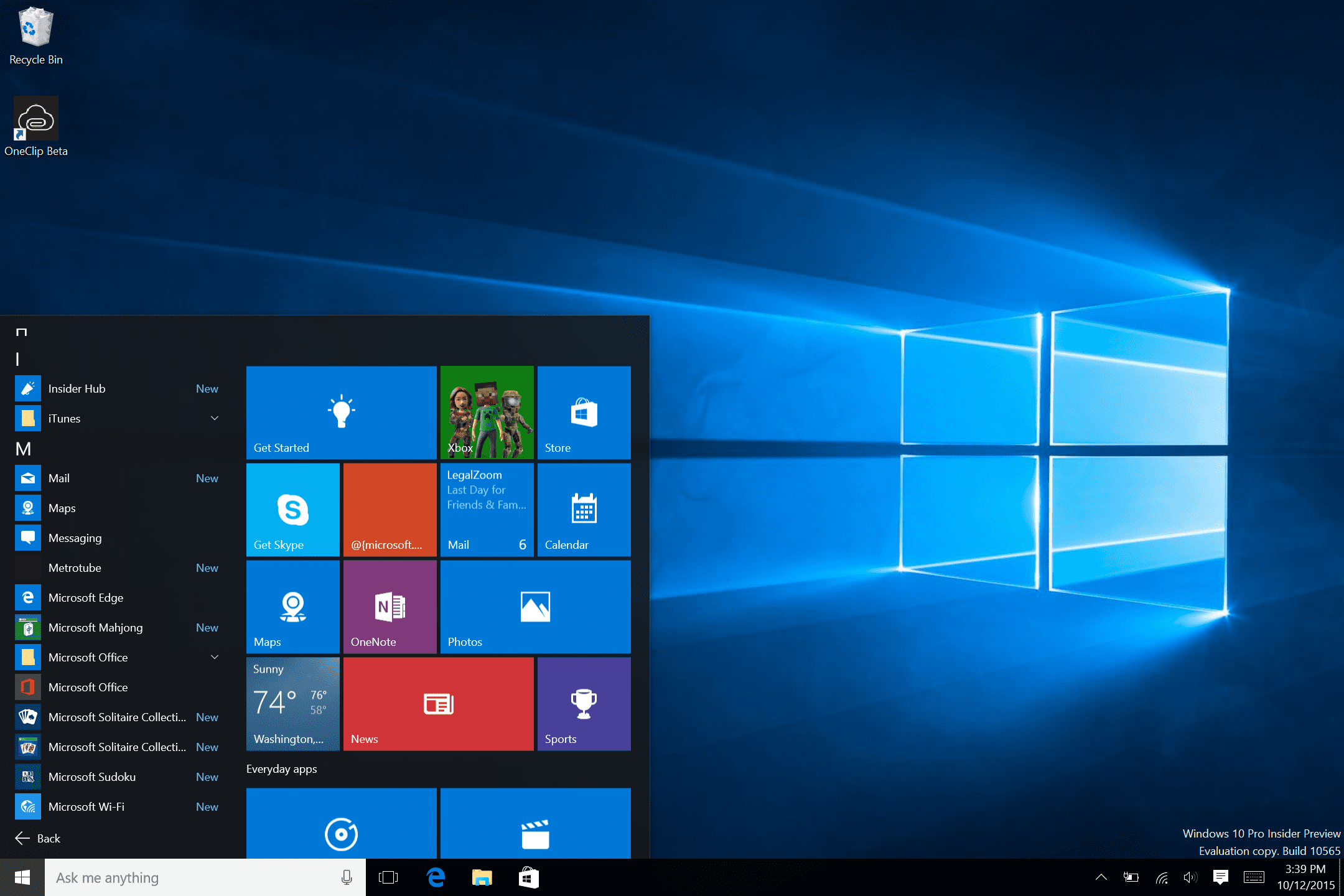Jump to letter I section header
The width and height of the screenshot is (1344, 896).
click(17, 359)
